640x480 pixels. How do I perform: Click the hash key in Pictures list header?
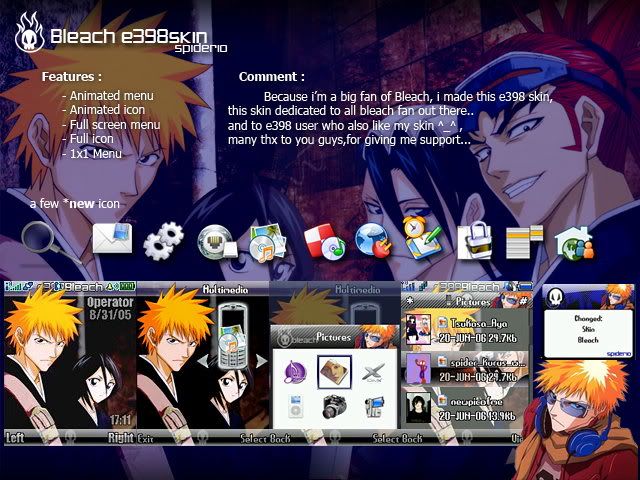(x=524, y=302)
